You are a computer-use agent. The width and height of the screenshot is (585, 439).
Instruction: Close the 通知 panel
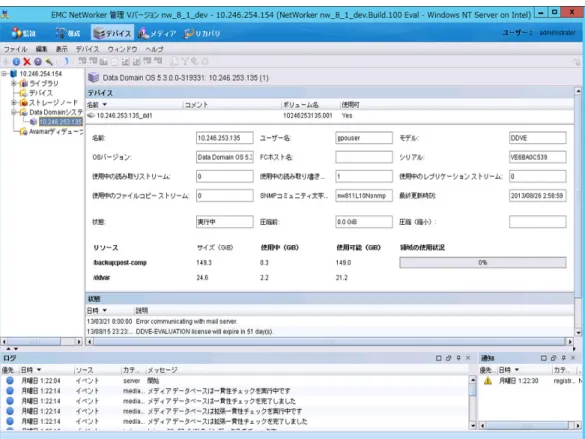(573, 358)
